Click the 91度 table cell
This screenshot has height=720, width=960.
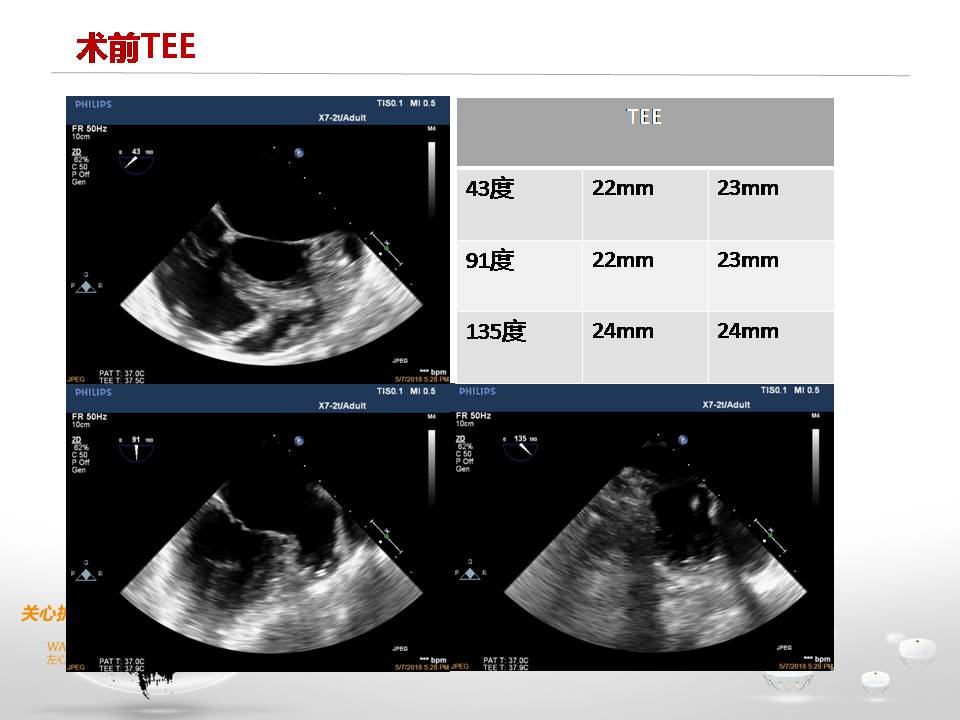pyautogui.click(x=519, y=276)
